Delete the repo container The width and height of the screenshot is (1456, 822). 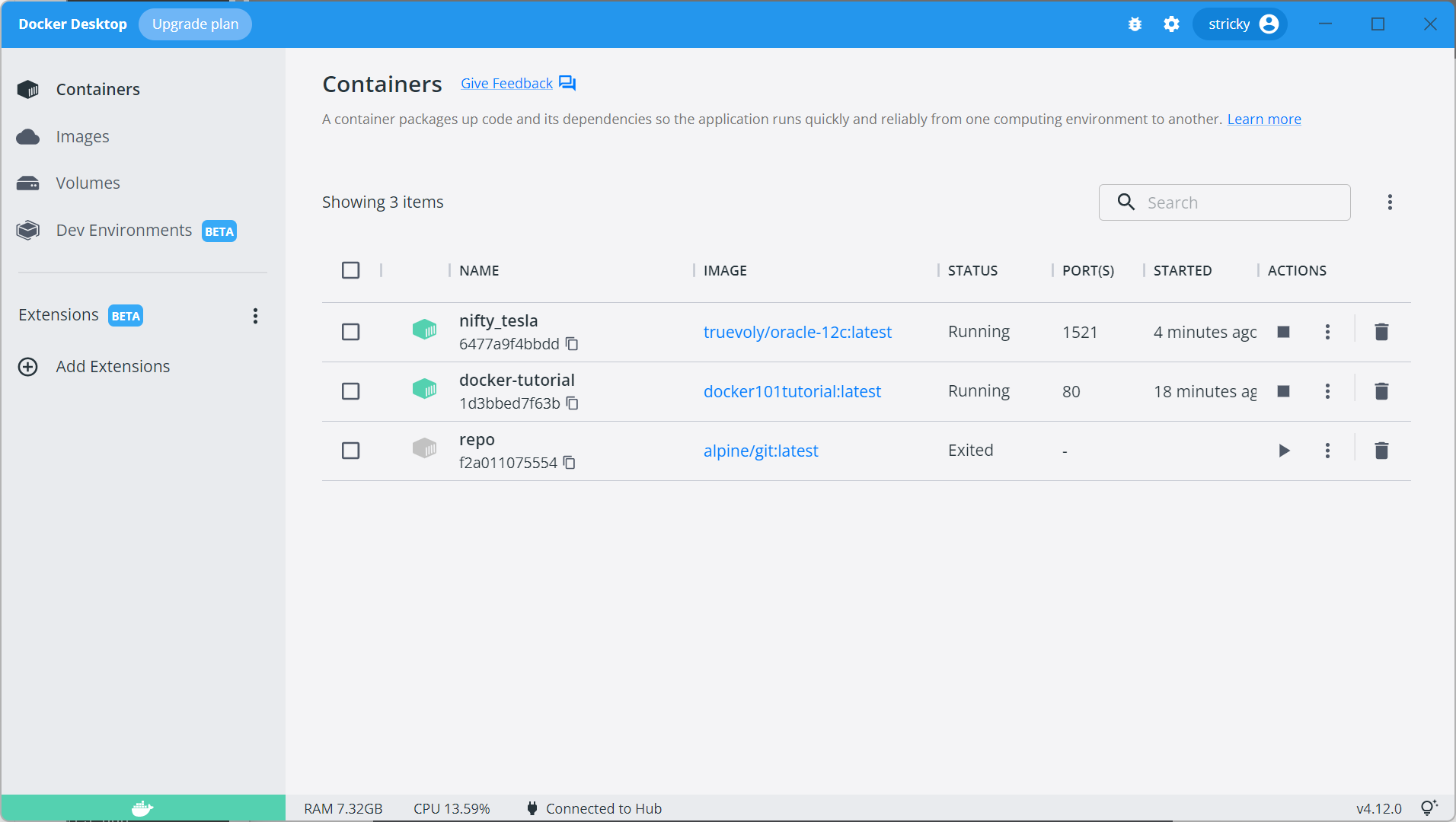click(1381, 451)
